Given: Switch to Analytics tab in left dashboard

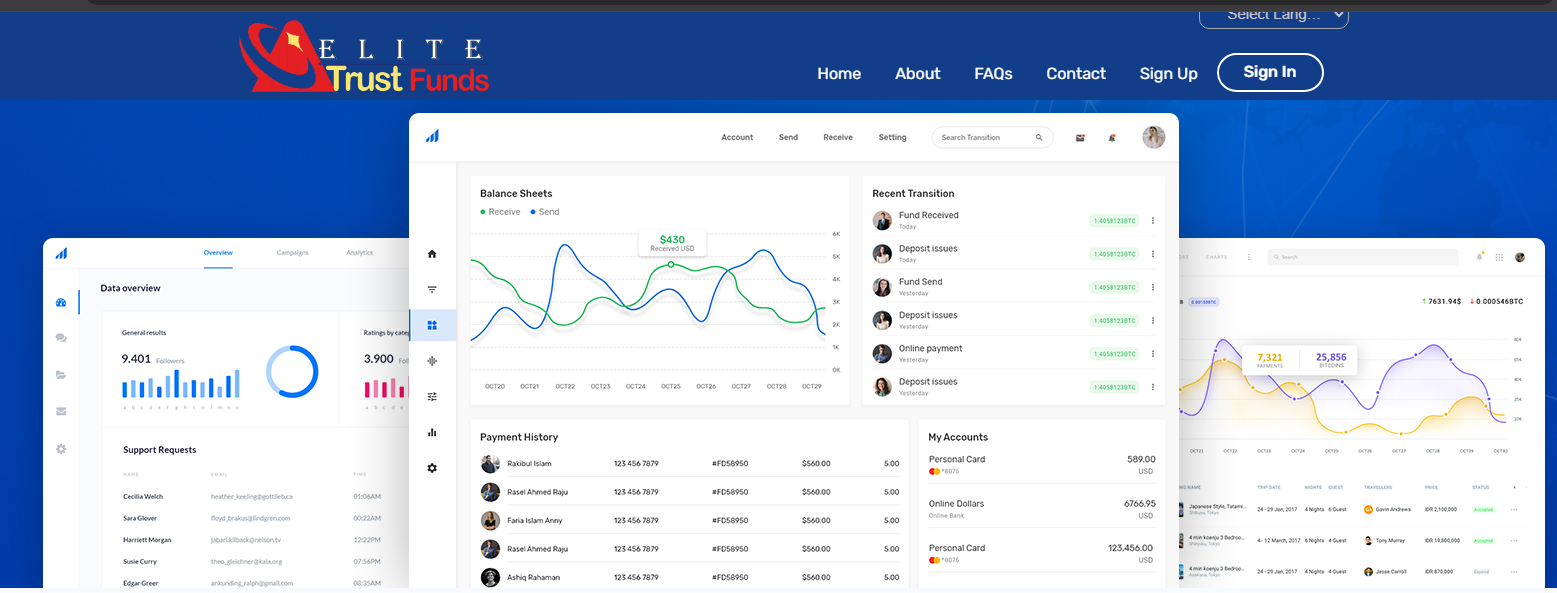Looking at the screenshot, I should click(360, 253).
